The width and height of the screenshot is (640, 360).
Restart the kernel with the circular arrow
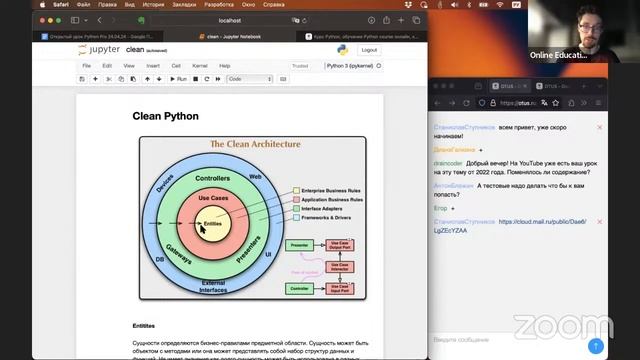(x=207, y=79)
